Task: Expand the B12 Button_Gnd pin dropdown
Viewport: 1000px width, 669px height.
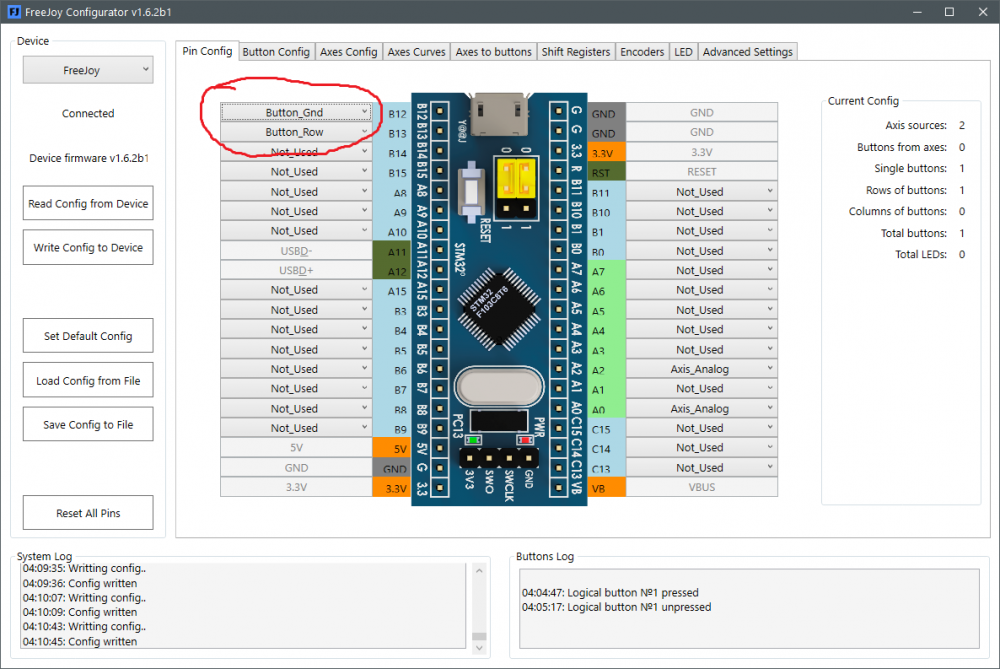Action: click(296, 113)
